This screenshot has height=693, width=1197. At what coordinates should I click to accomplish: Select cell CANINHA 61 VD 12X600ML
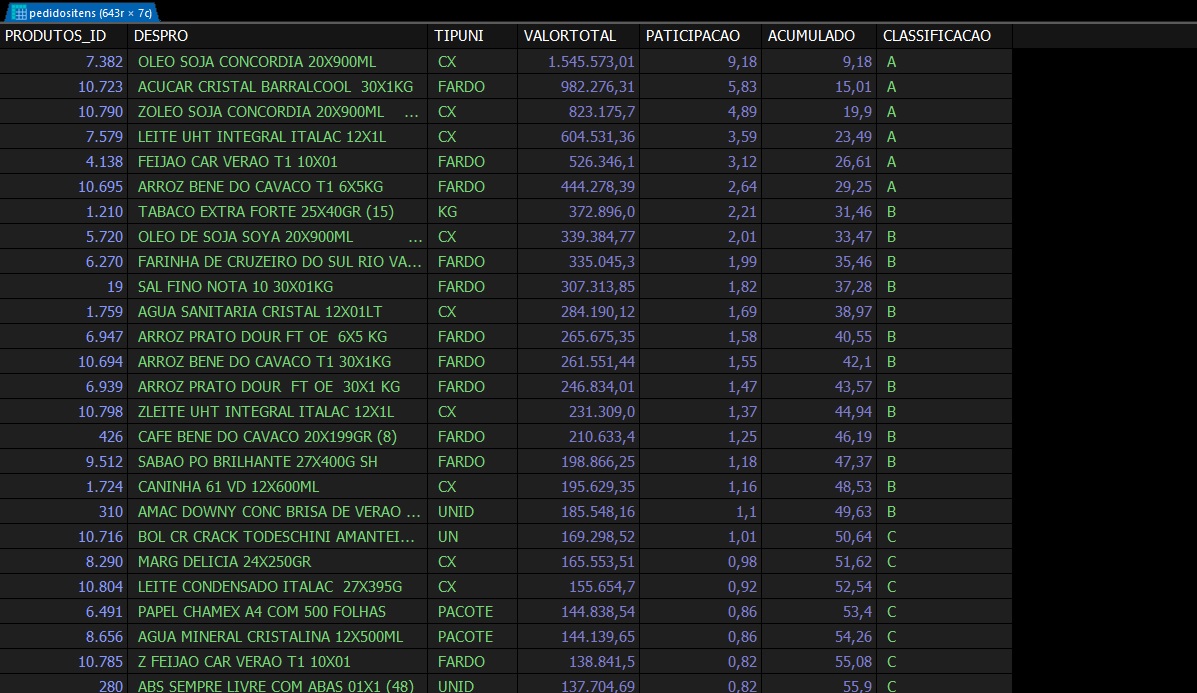pyautogui.click(x=278, y=487)
